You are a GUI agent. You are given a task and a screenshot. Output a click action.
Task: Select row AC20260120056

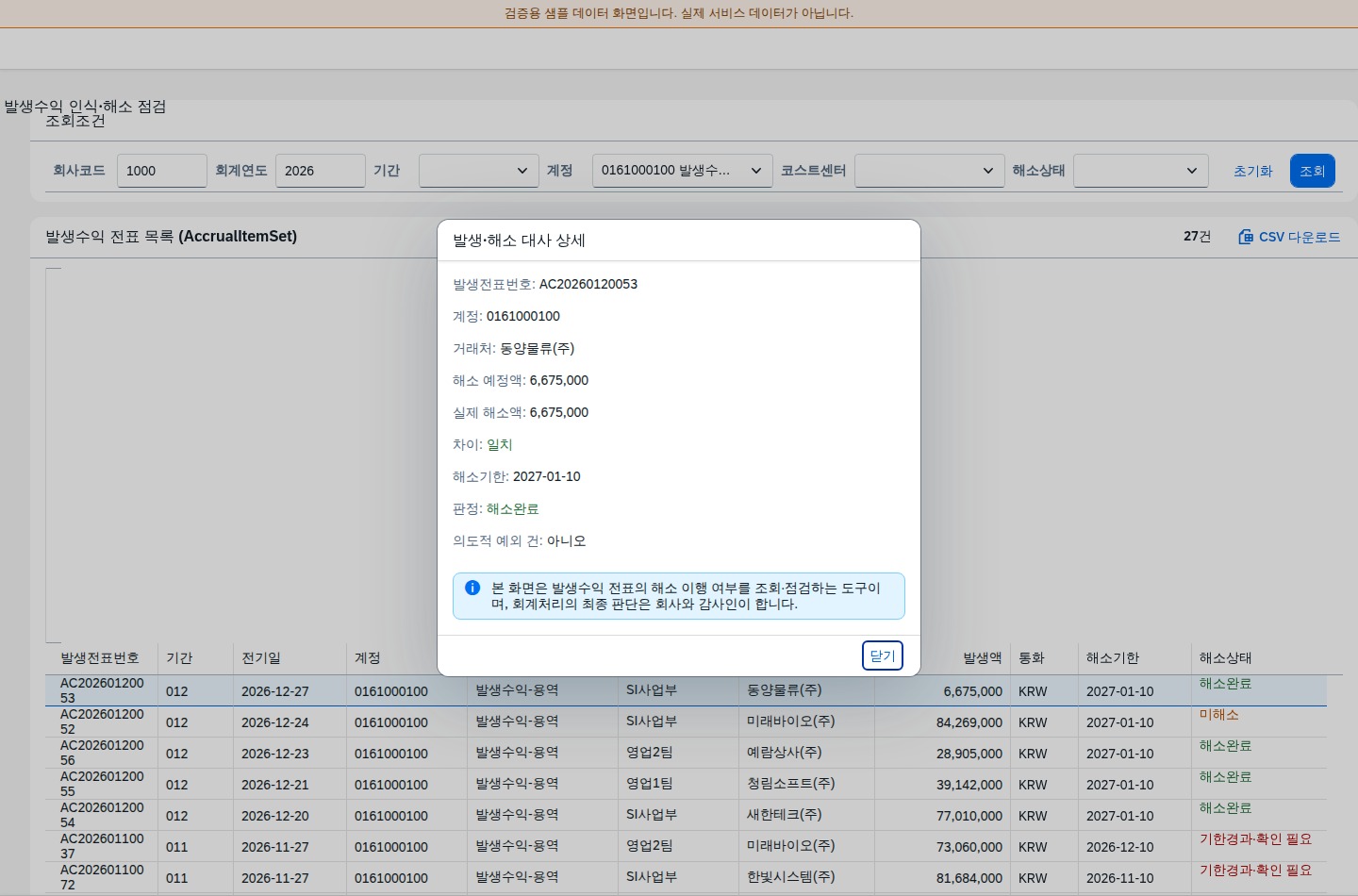[686, 753]
